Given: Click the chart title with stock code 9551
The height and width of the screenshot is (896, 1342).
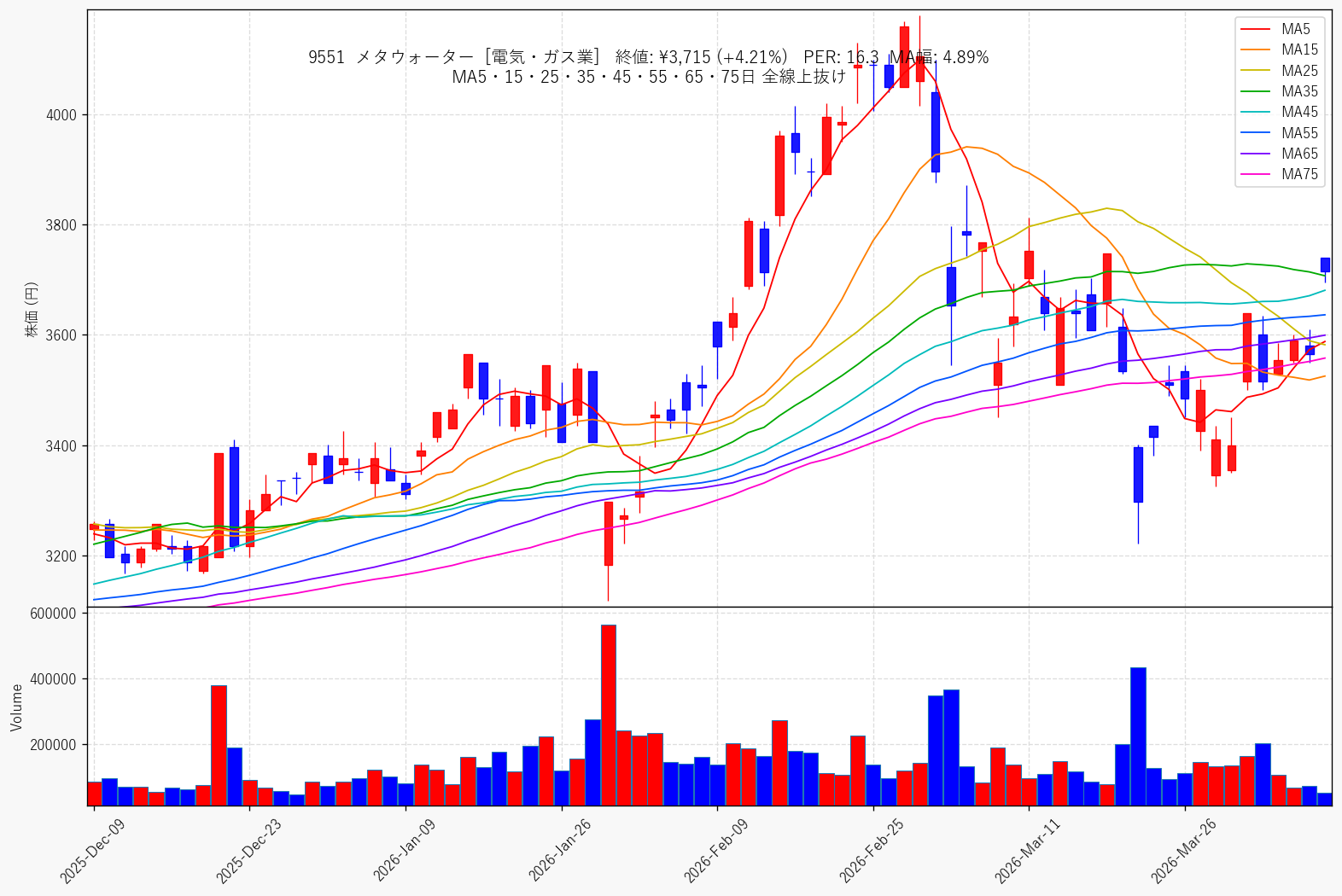Looking at the screenshot, I should (648, 57).
